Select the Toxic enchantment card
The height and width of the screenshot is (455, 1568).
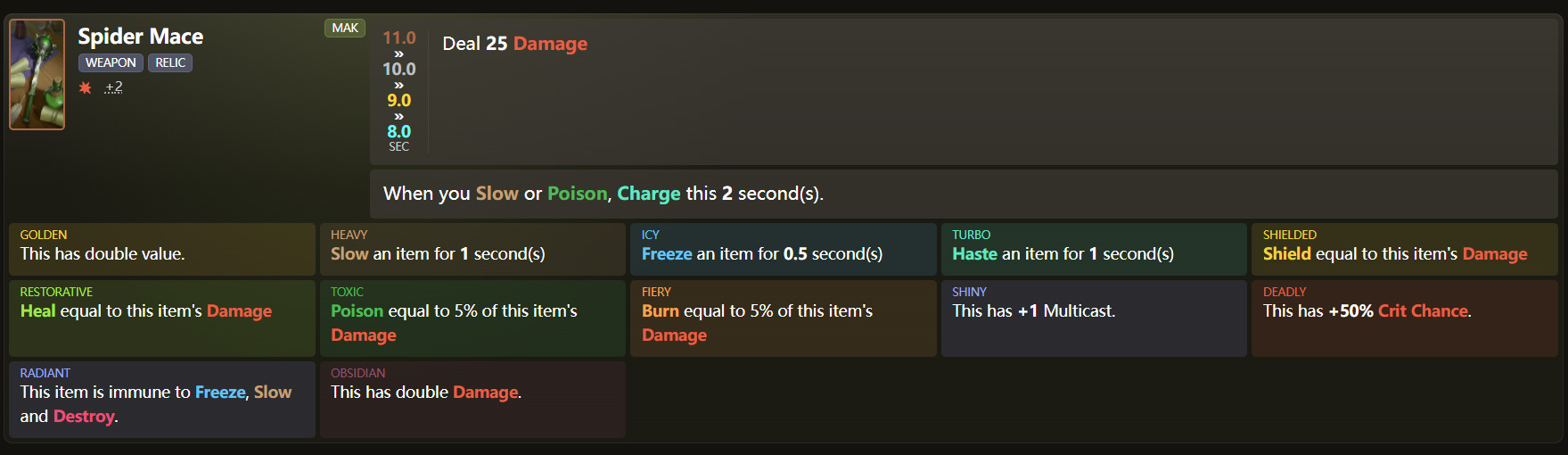[472, 318]
